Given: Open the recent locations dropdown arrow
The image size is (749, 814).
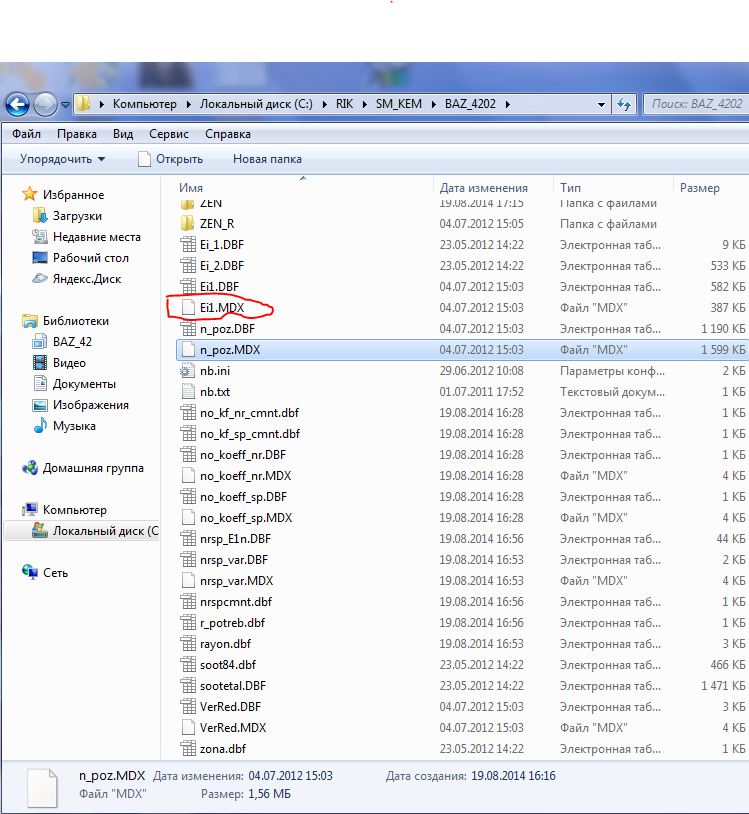Looking at the screenshot, I should pos(65,105).
